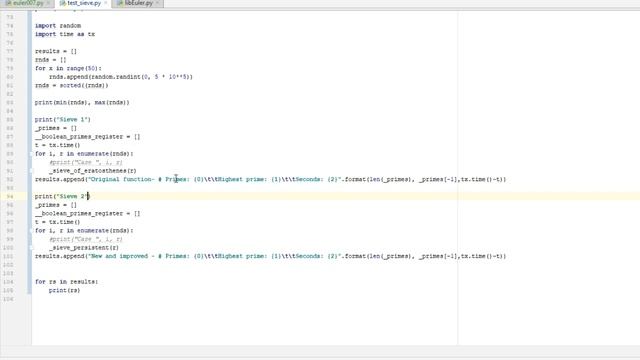Click the rnds.append(random.randint(...)) line
Viewport: 640px width, 360px height.
pyautogui.click(x=121, y=77)
